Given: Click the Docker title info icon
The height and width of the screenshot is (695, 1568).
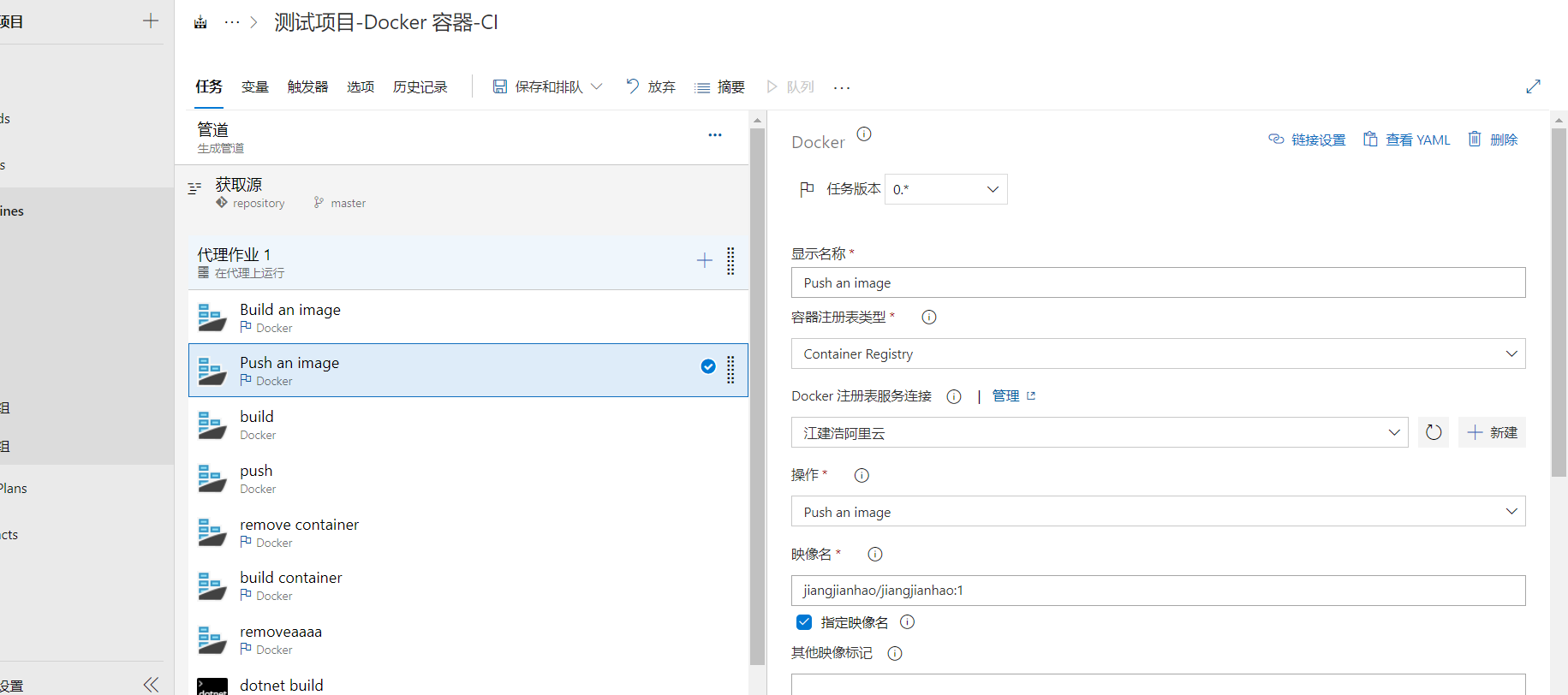Looking at the screenshot, I should click(864, 134).
